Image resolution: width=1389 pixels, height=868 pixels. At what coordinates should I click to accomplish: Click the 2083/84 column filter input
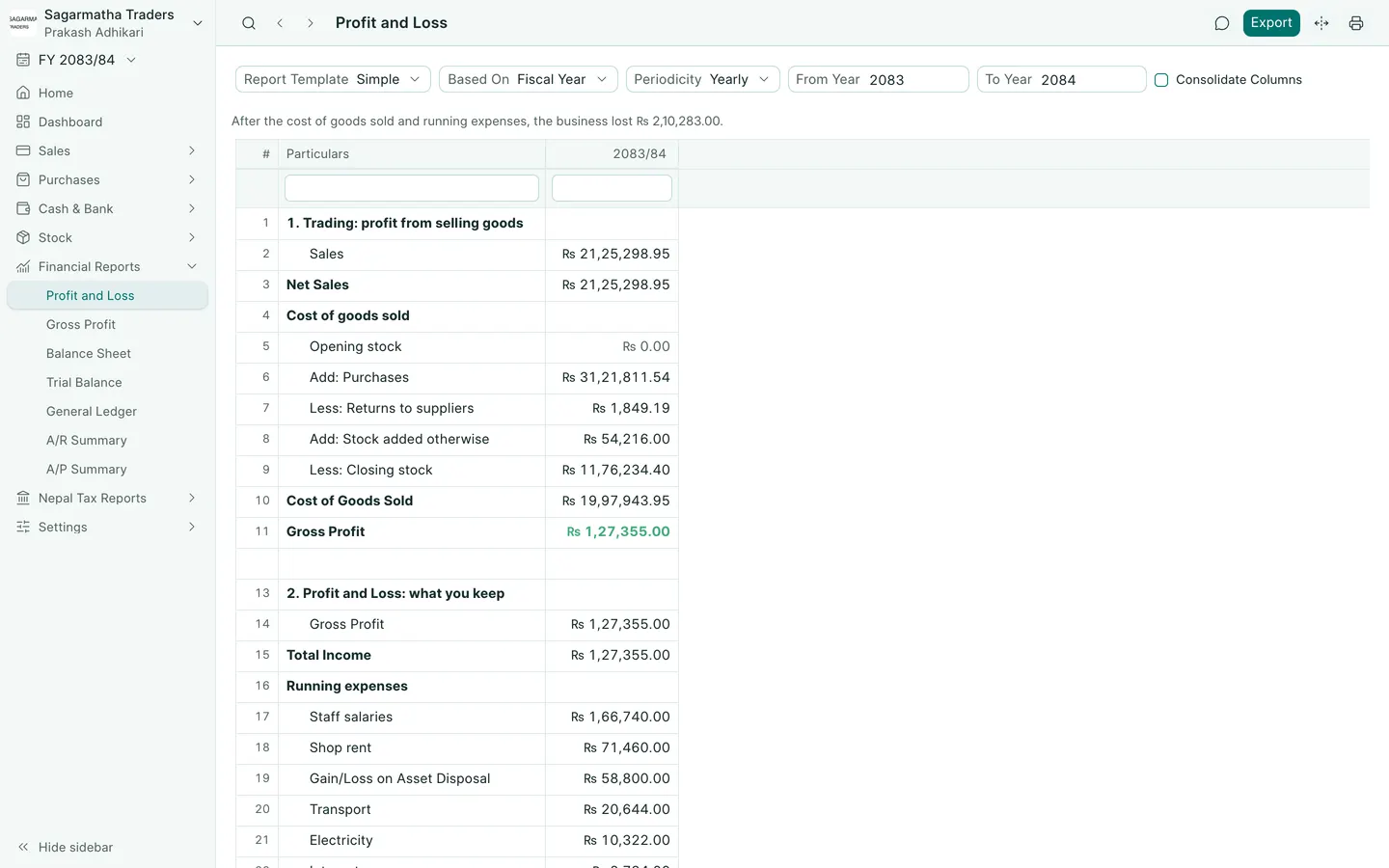point(612,188)
